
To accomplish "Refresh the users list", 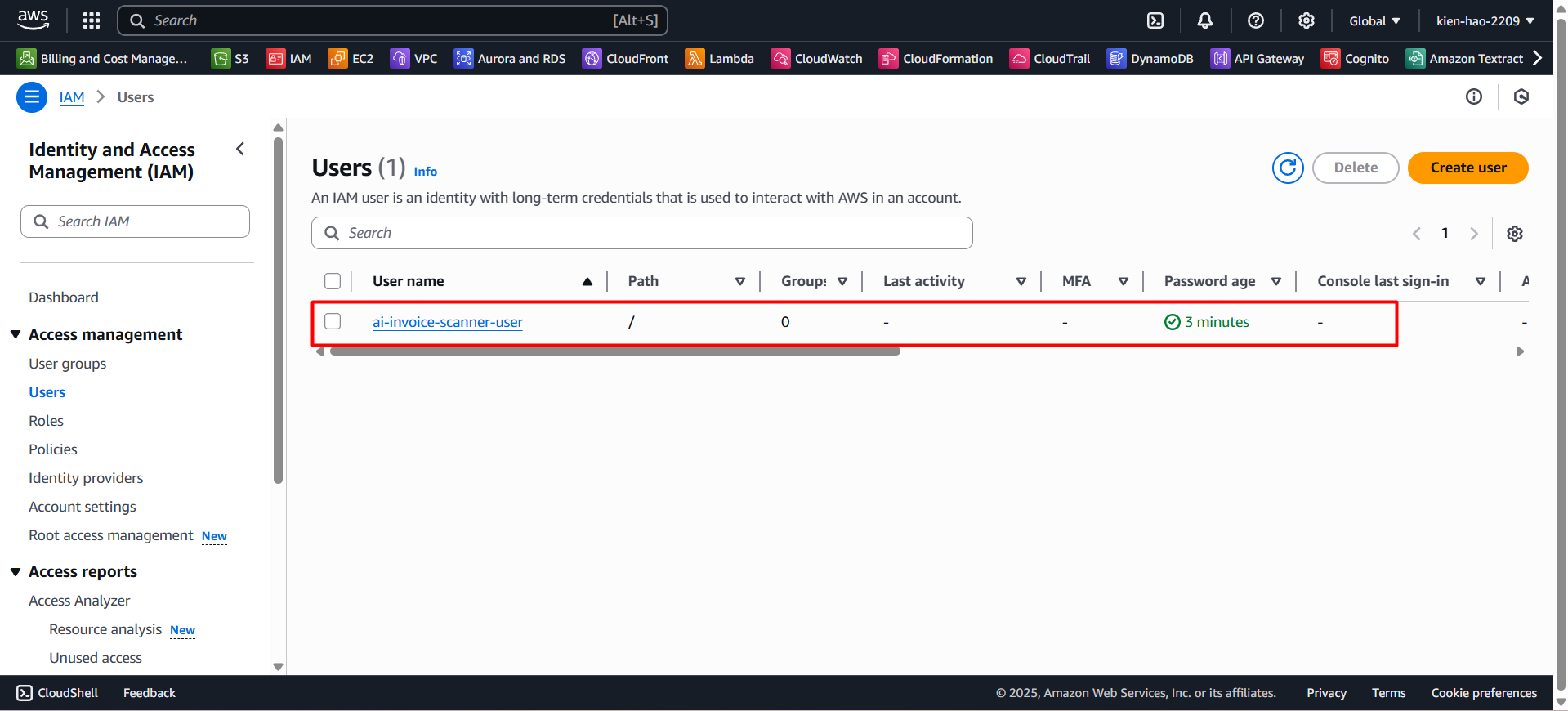I will tap(1287, 168).
